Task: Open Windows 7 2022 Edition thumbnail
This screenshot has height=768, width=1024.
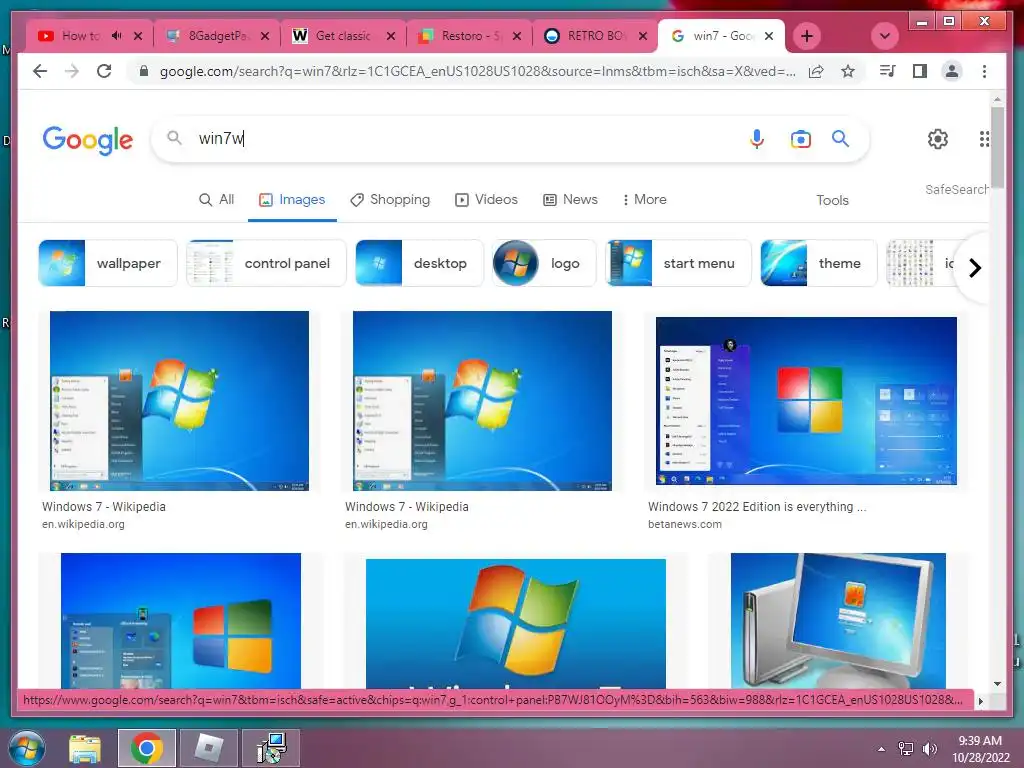Action: (806, 401)
